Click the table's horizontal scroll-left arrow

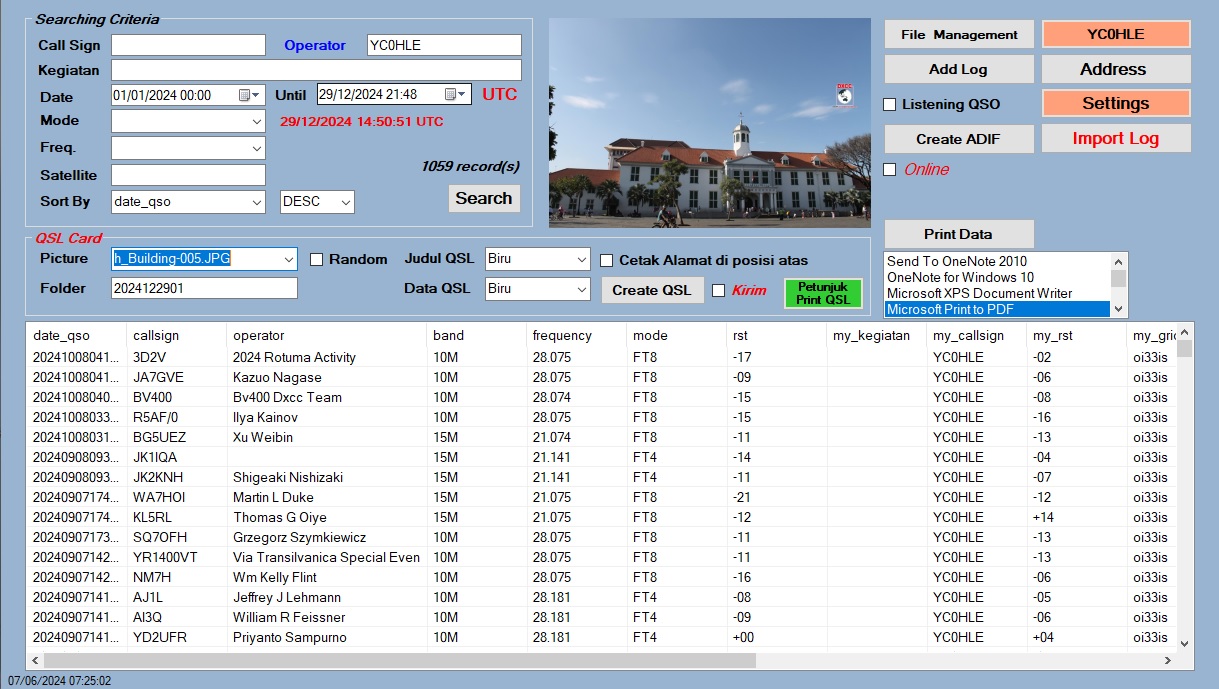point(34,661)
